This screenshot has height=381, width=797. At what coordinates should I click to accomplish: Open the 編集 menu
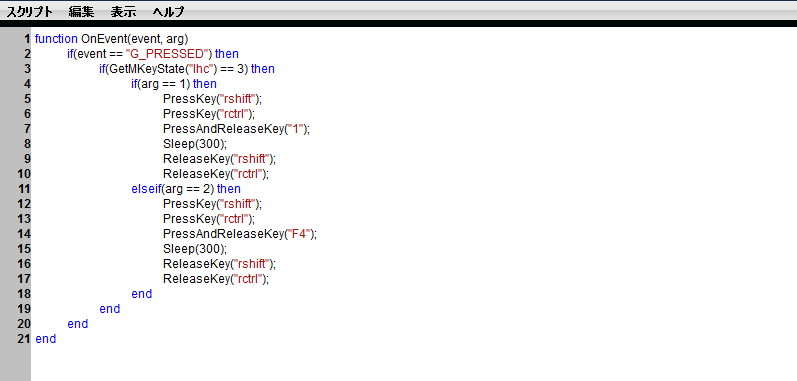81,12
